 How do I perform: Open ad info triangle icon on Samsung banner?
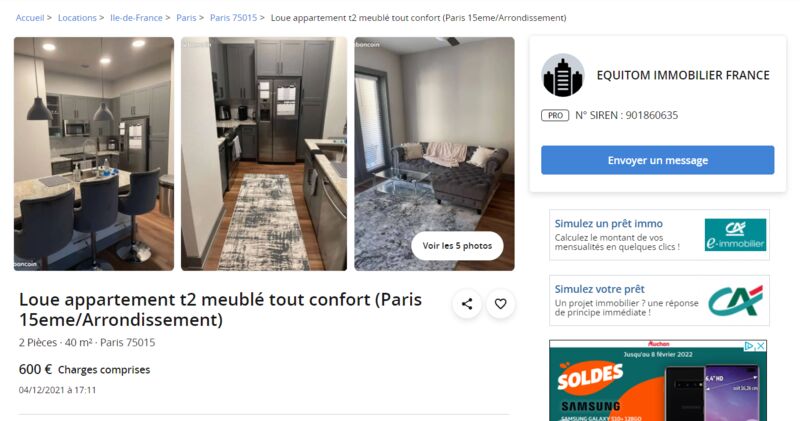pyautogui.click(x=749, y=346)
